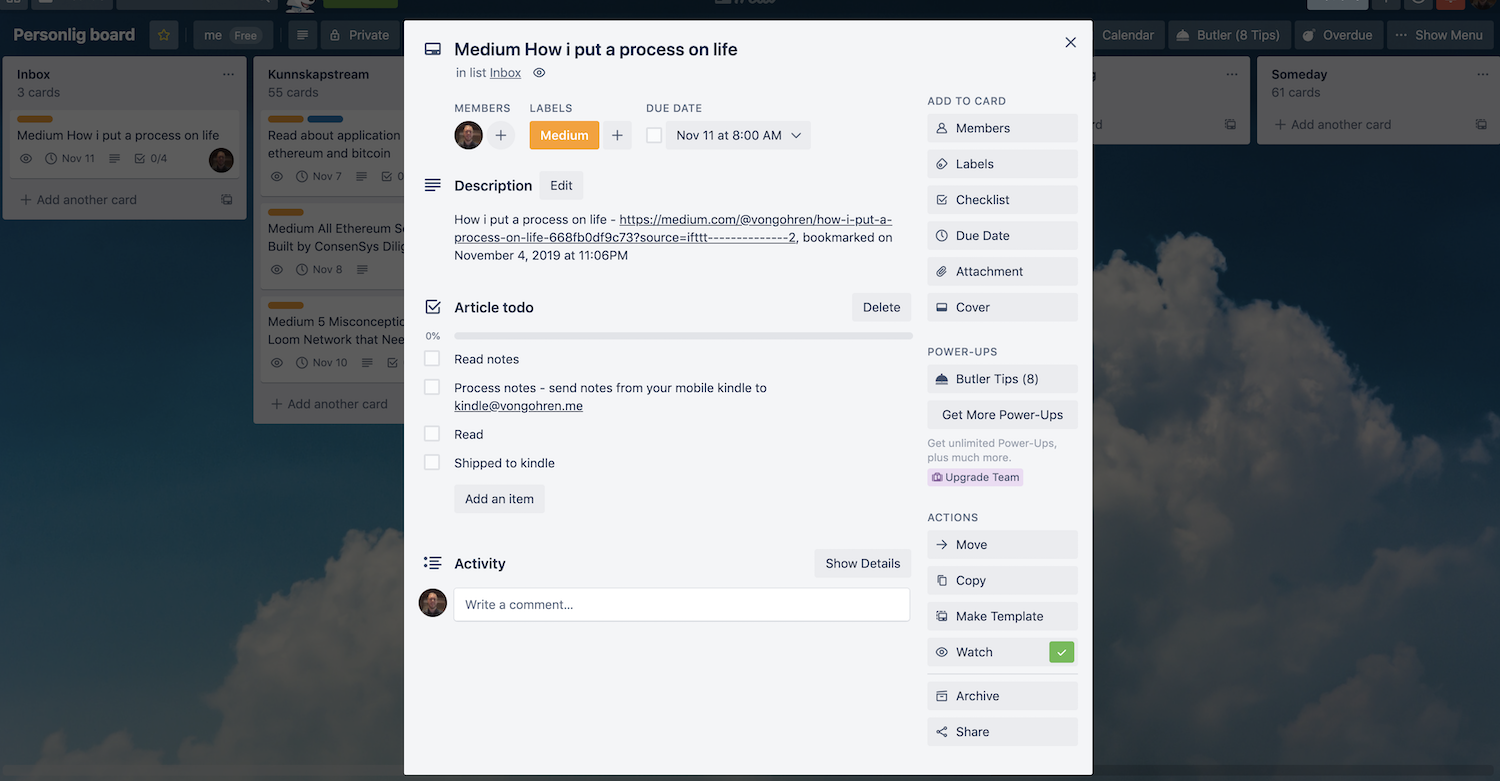Click the board menu icon left of Private
The width and height of the screenshot is (1500, 781).
click(302, 35)
